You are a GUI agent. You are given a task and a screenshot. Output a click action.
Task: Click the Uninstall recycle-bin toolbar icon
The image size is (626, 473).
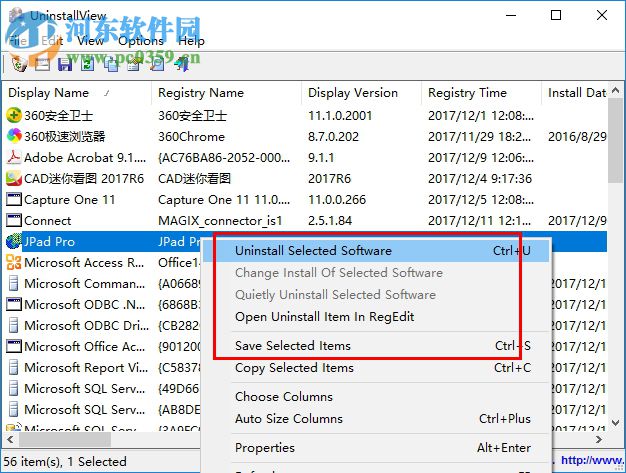19,64
